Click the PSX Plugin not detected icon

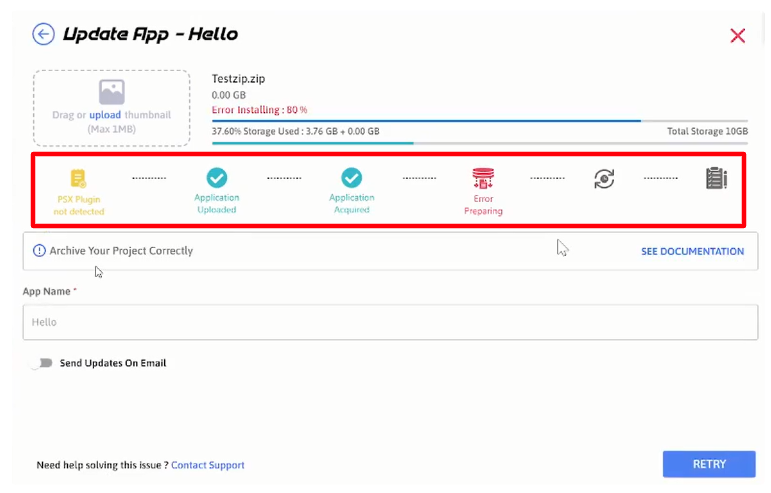79,179
